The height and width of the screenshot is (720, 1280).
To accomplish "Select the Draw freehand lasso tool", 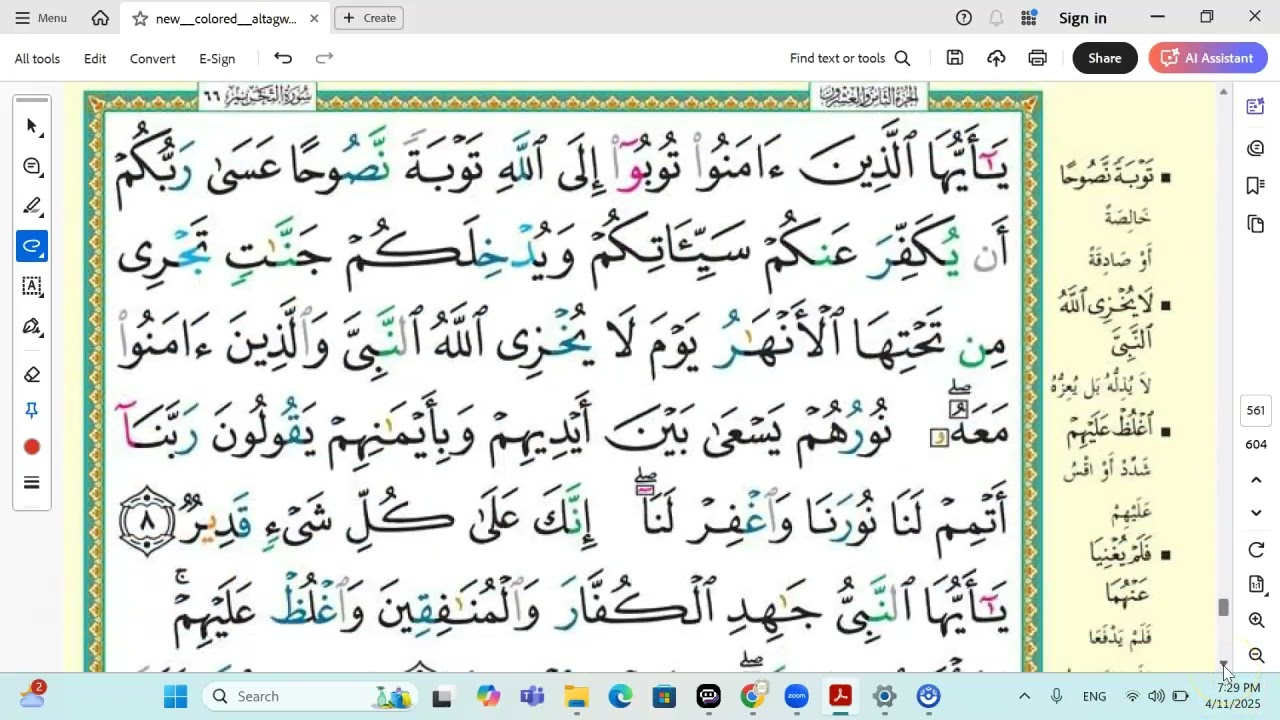I will (32, 246).
